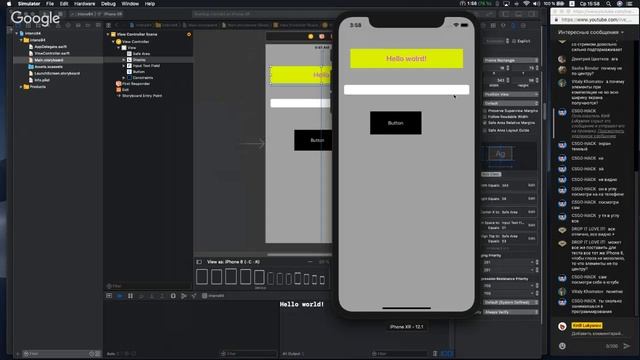Image resolution: width=640 pixels, height=360 pixels.
Task: Click the volume icon in menu bar
Action: (x=536, y=4)
